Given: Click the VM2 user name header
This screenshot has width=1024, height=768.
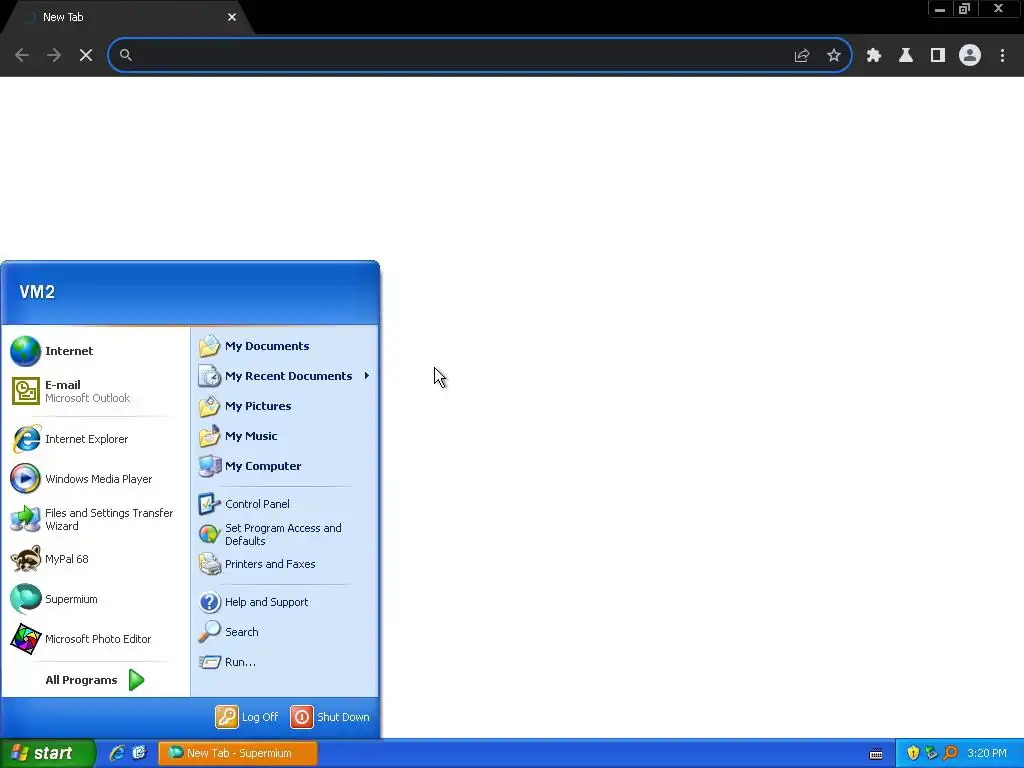Looking at the screenshot, I should (37, 292).
